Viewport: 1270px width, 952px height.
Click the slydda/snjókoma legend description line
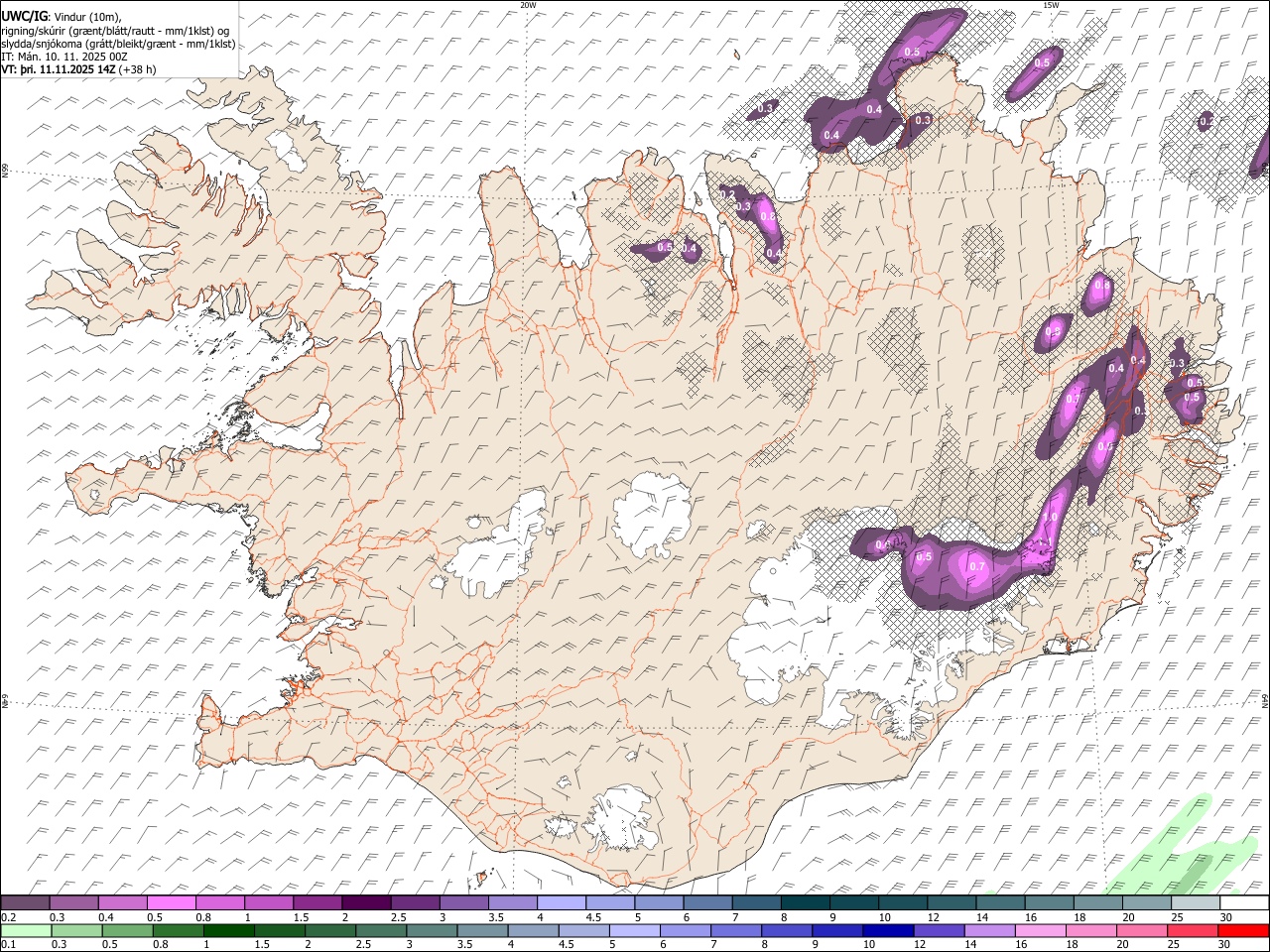[118, 44]
